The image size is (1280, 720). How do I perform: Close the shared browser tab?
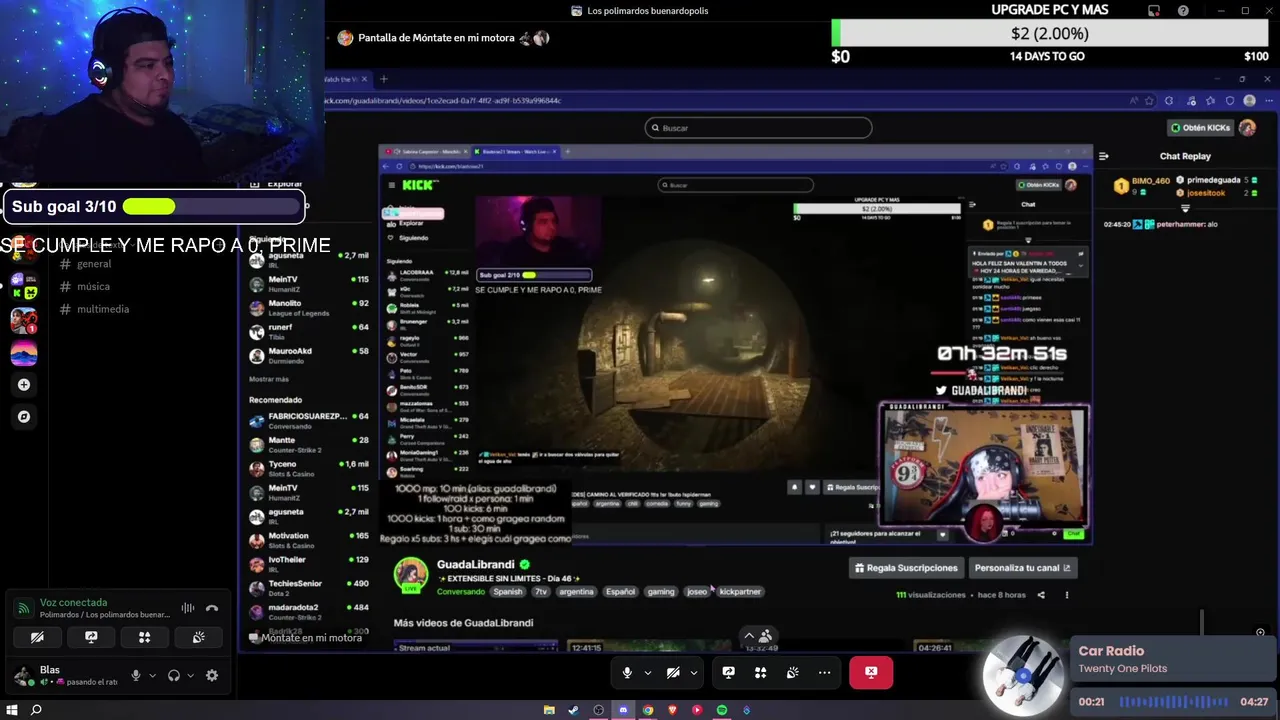click(364, 79)
